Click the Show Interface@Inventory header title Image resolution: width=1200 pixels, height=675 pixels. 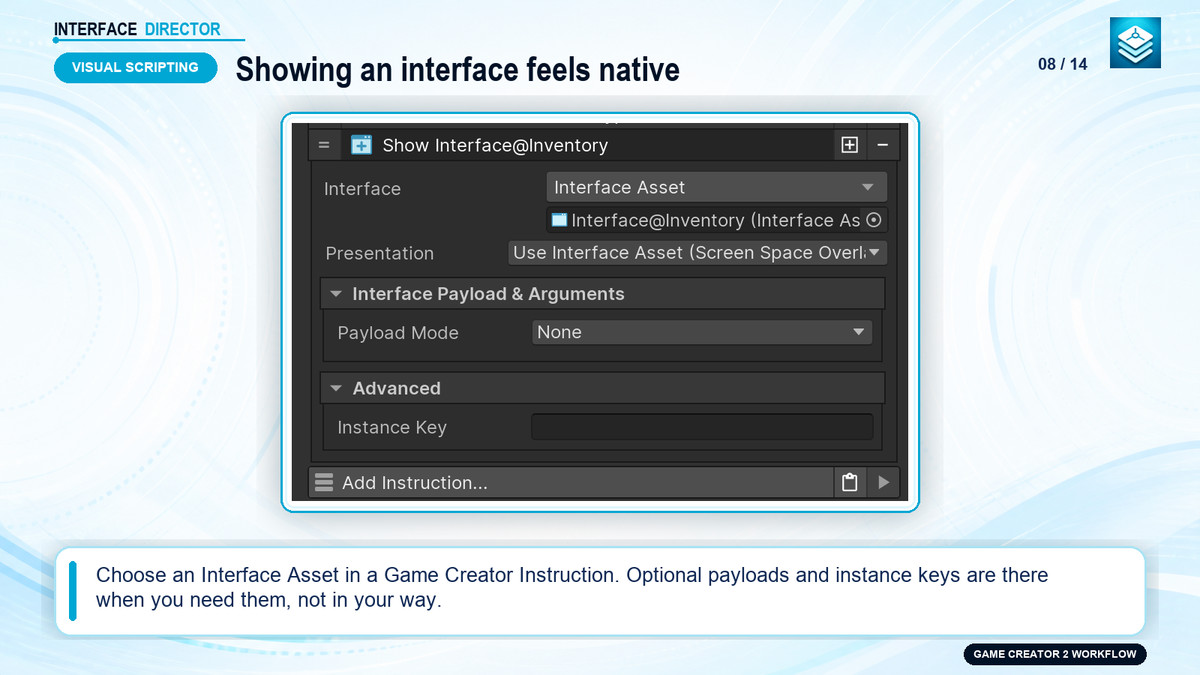495,145
